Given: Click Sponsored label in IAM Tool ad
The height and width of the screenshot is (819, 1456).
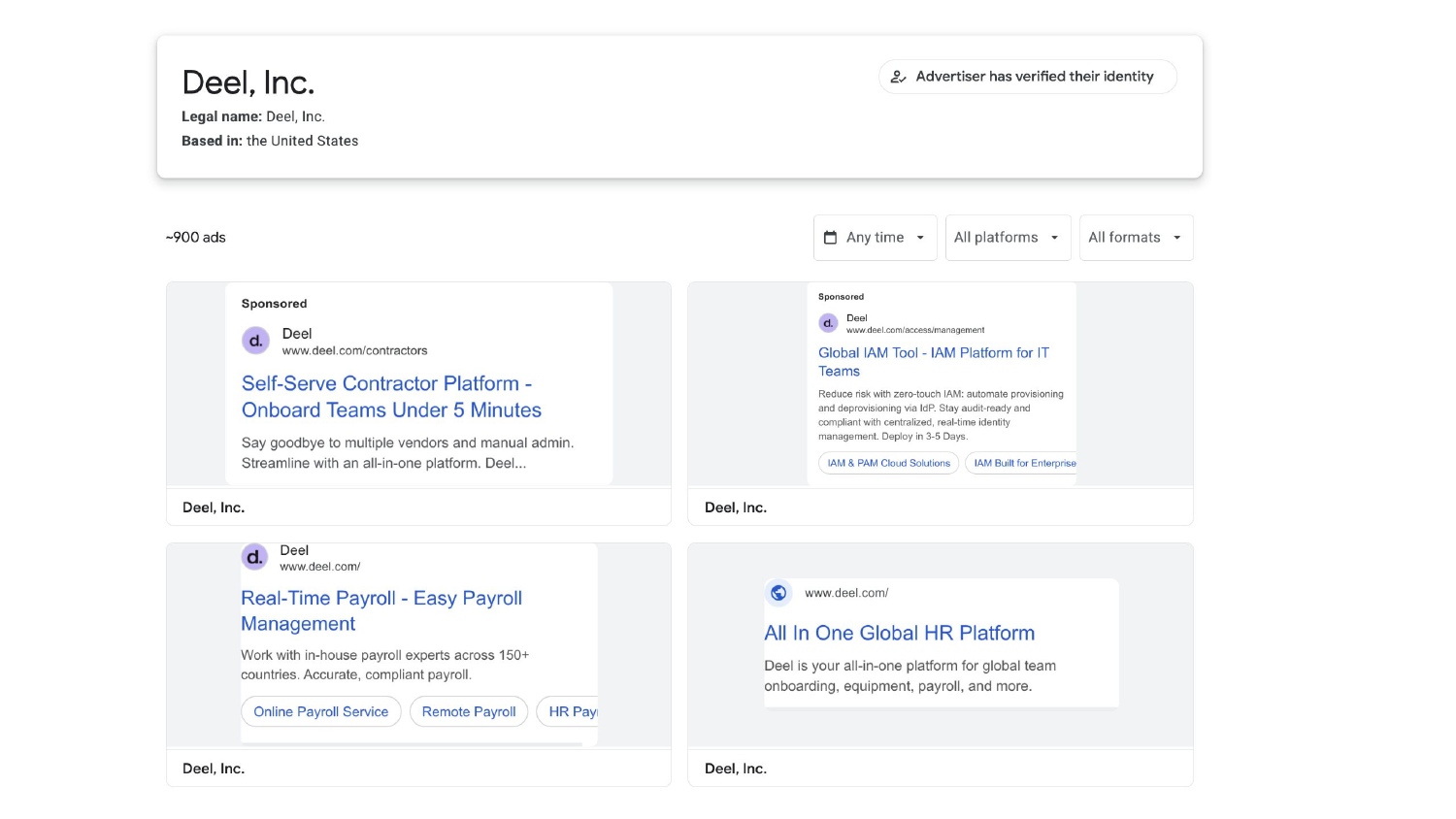Looking at the screenshot, I should pos(841,297).
